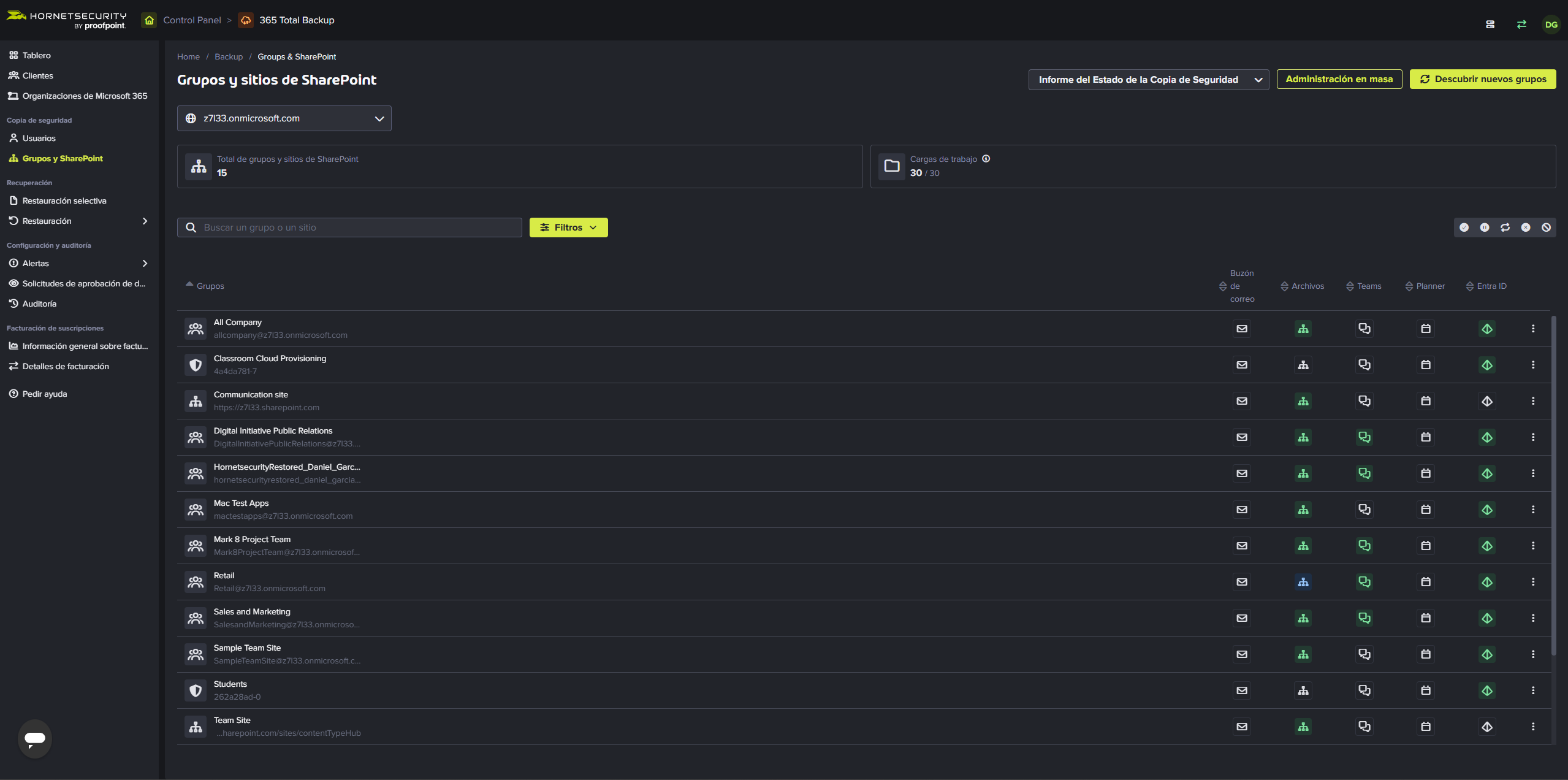
Task: Click Descubrir nuevos grupos button
Action: pyautogui.click(x=1482, y=79)
